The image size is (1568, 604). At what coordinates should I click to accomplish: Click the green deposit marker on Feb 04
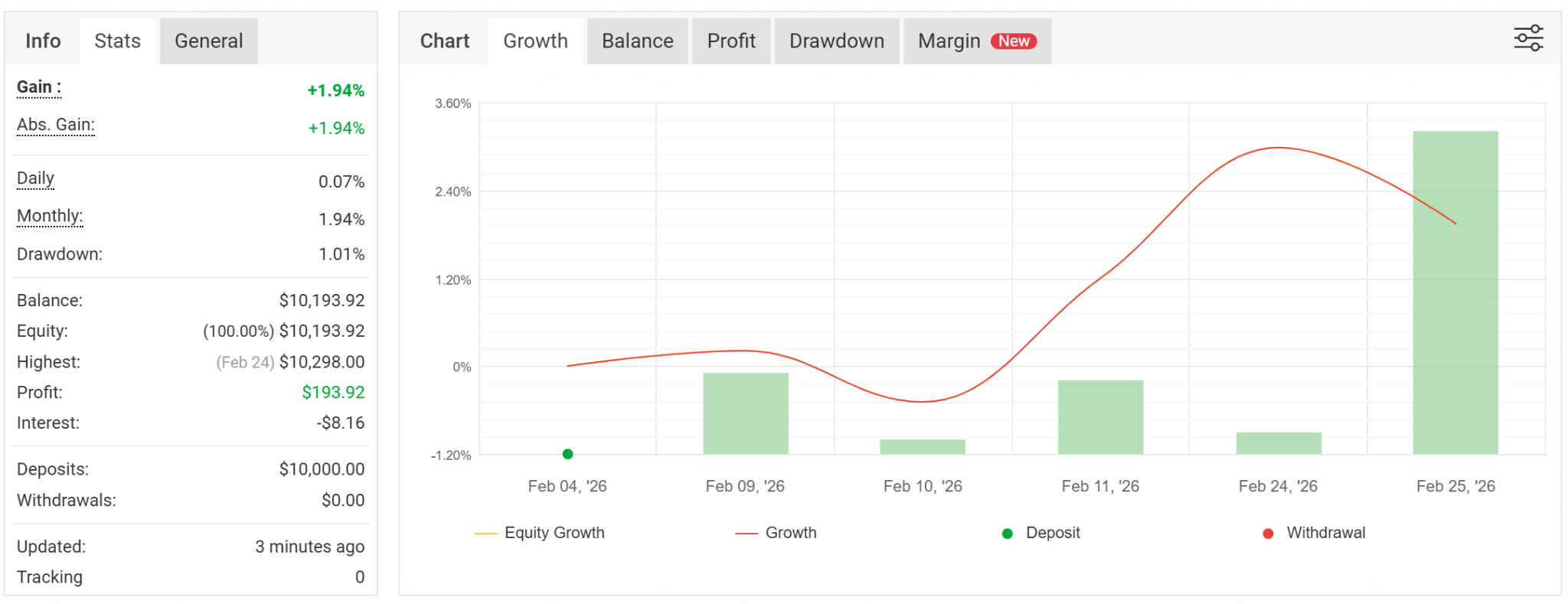(567, 454)
